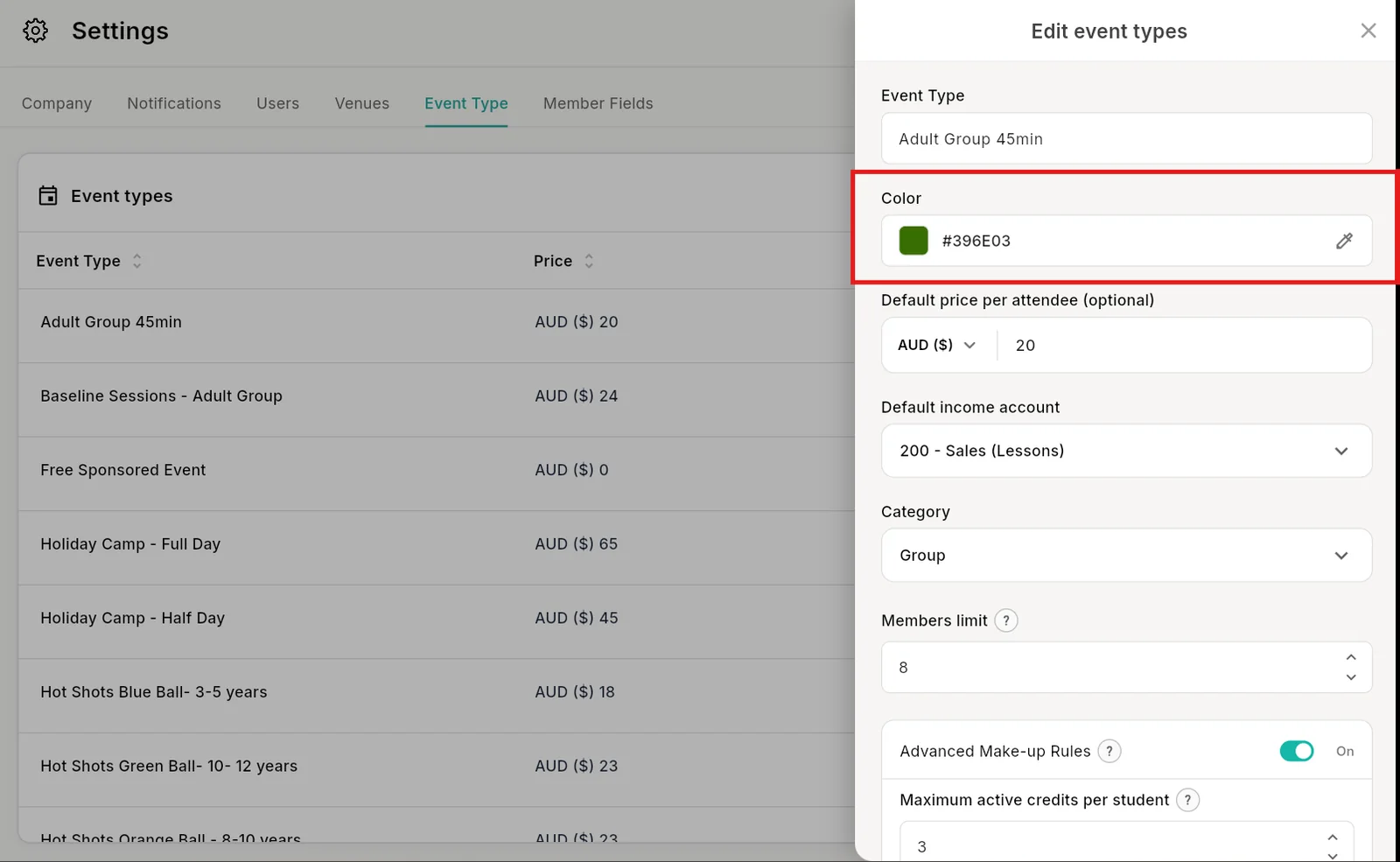The image size is (1400, 862).
Task: Click the Event types calendar icon
Action: coord(48,195)
